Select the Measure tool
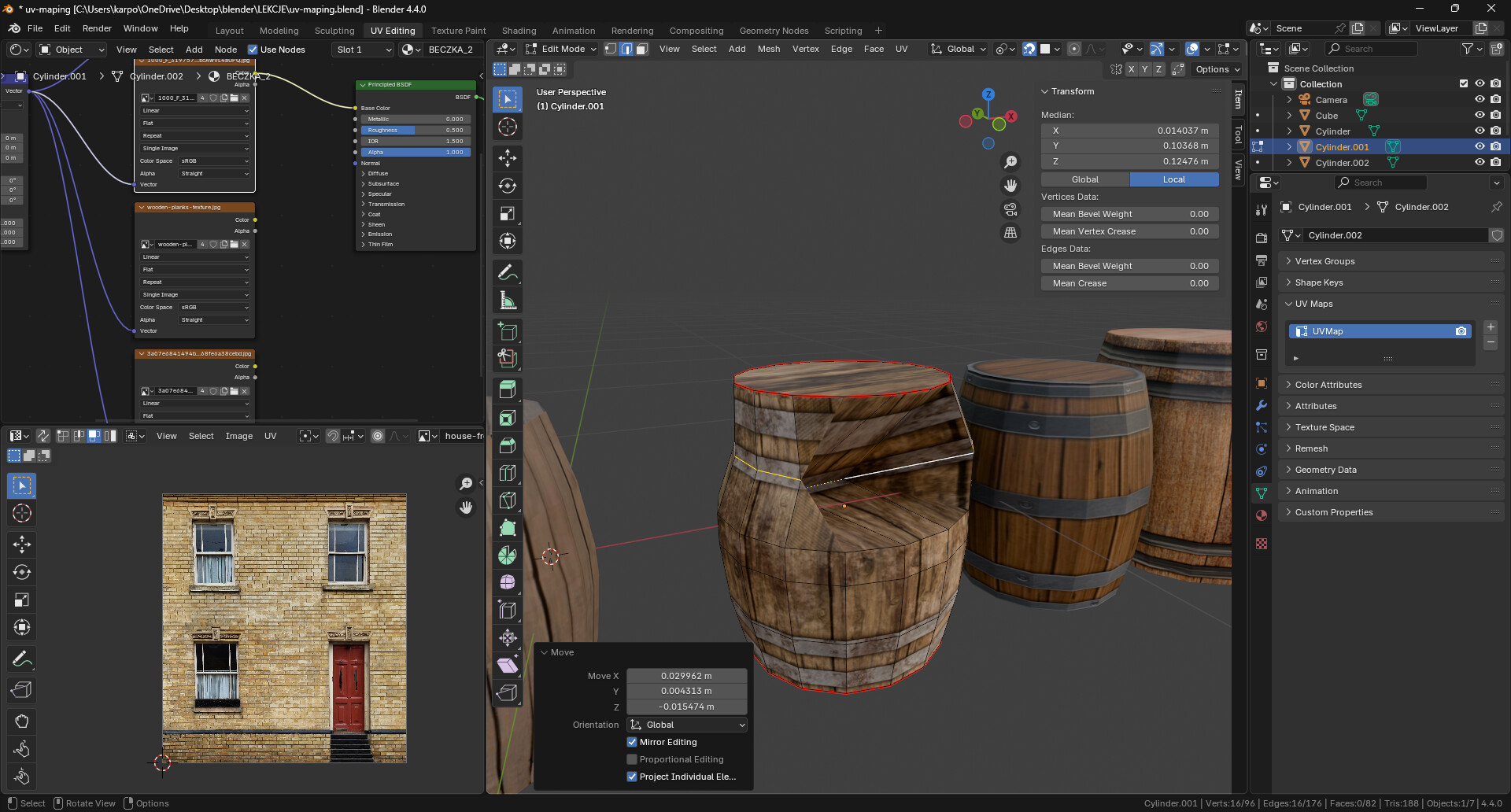 tap(508, 300)
